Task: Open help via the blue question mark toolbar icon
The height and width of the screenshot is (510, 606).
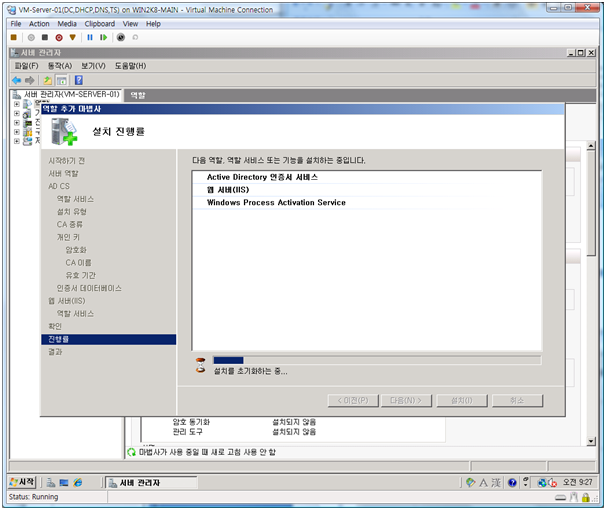Action: click(79, 80)
